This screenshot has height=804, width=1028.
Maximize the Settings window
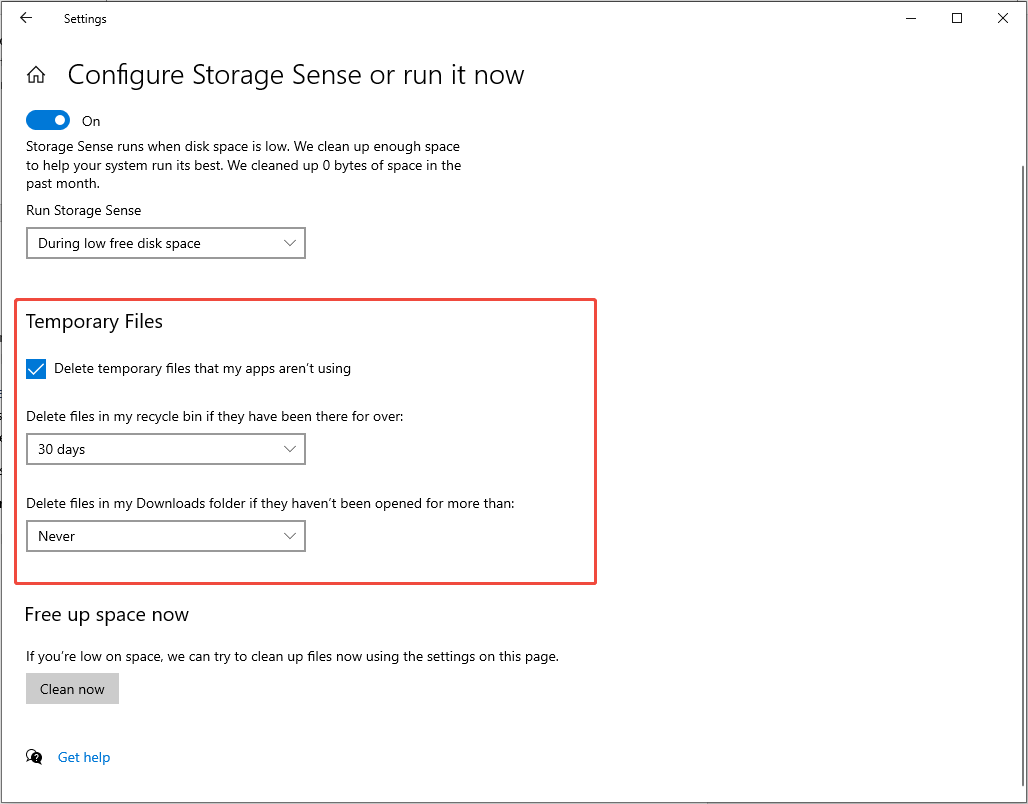[957, 18]
